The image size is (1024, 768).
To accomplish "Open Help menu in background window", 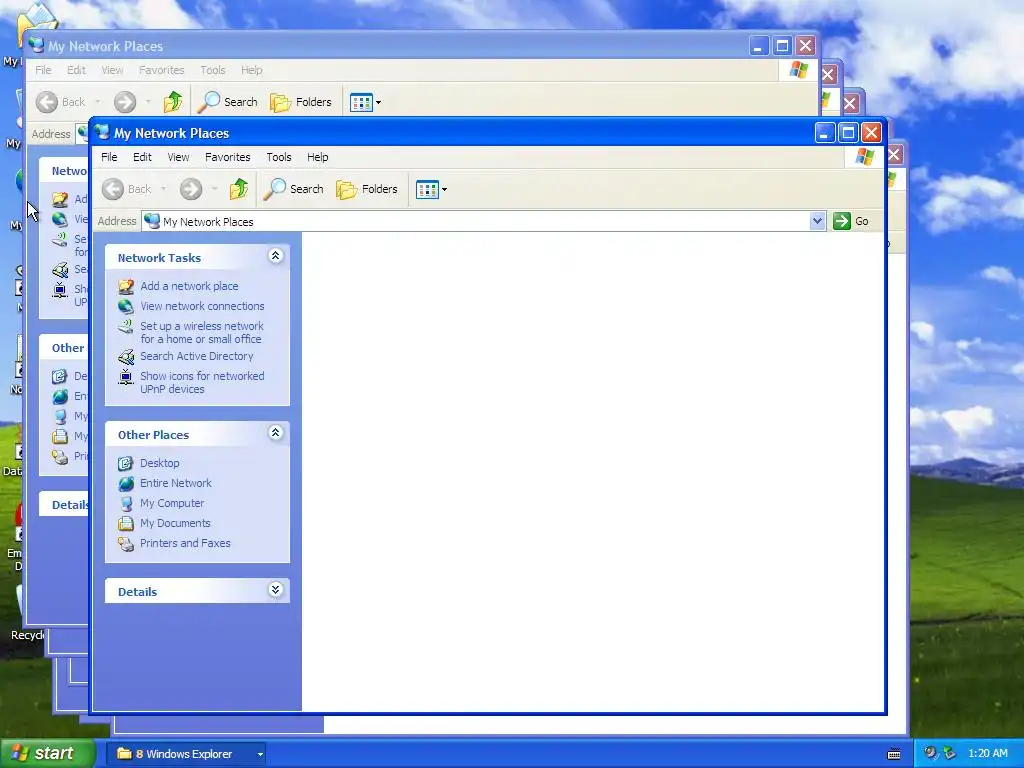I will click(251, 70).
